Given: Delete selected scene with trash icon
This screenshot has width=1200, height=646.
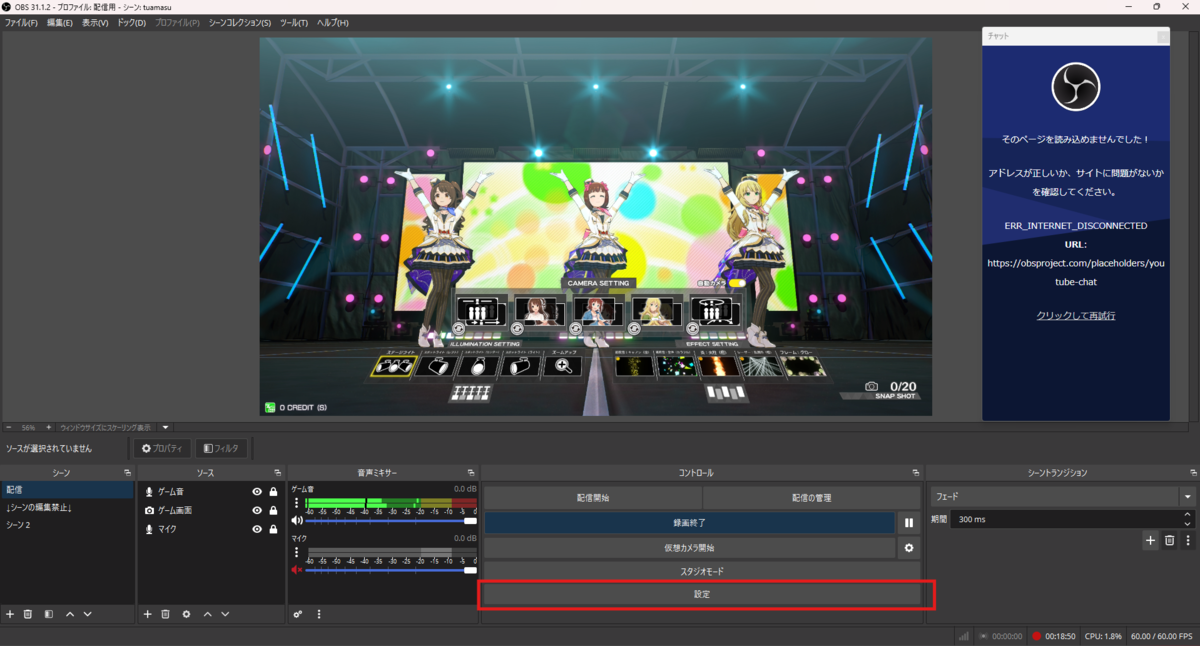Looking at the screenshot, I should [28, 614].
